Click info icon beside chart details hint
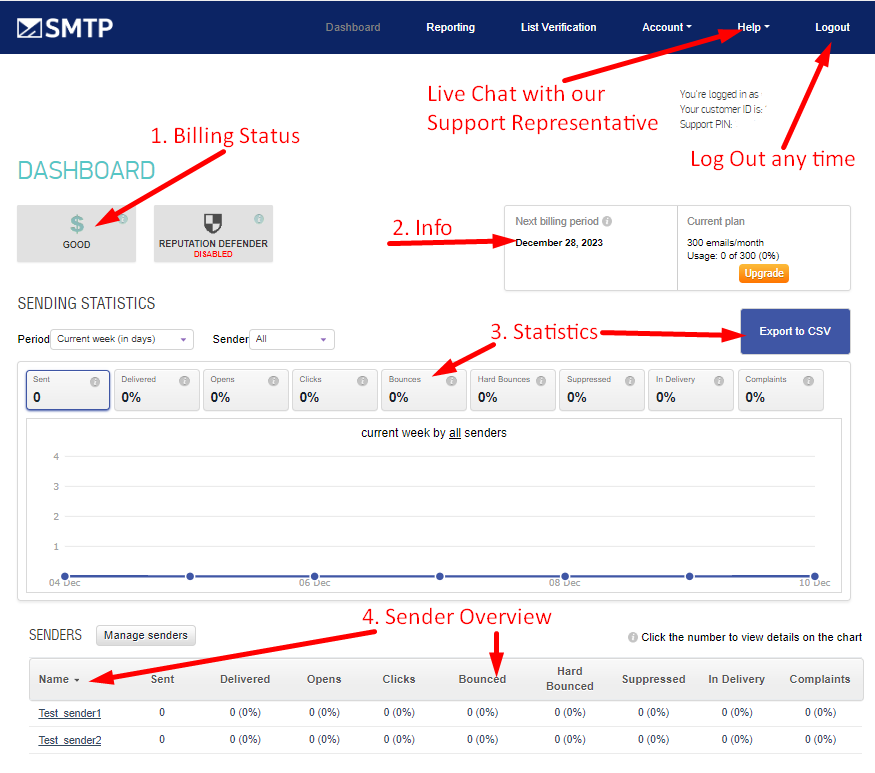Image resolution: width=875 pixels, height=773 pixels. 633,637
